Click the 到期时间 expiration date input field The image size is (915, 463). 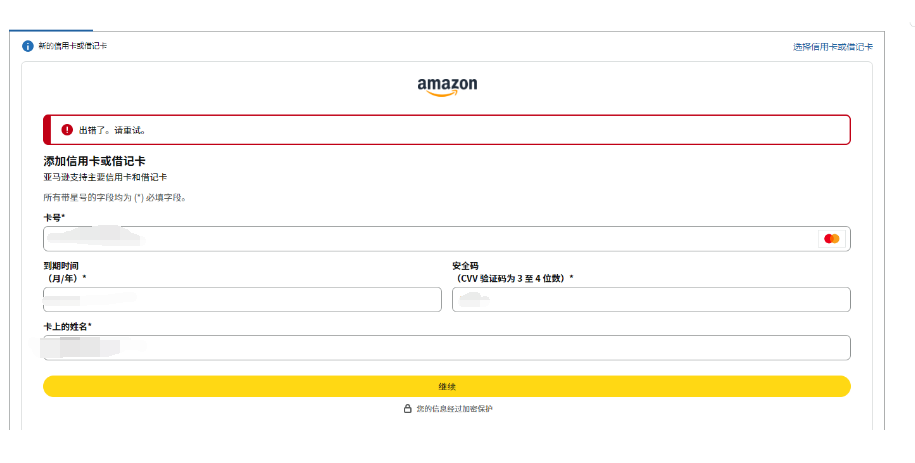pyautogui.click(x=242, y=300)
